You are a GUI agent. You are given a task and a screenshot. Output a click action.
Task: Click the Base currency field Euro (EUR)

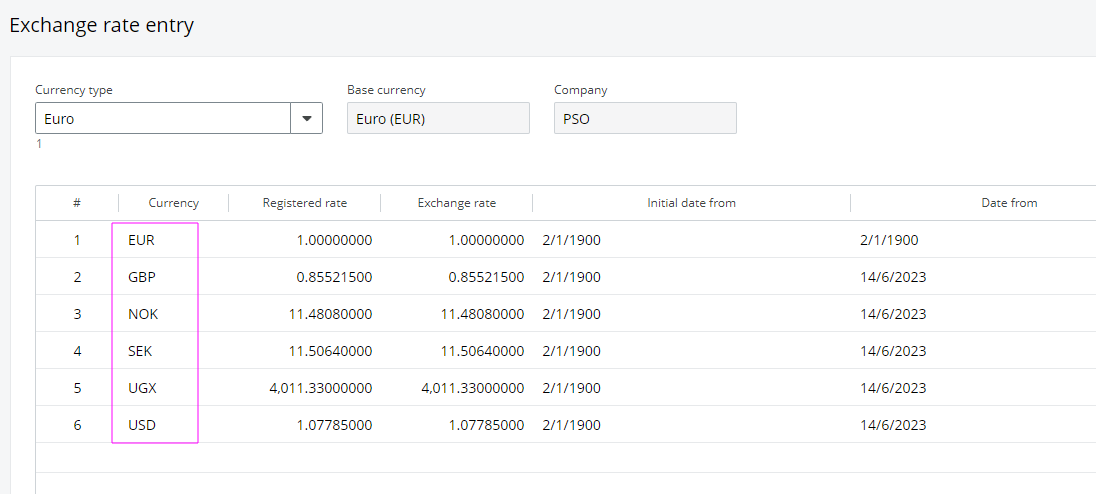[438, 118]
